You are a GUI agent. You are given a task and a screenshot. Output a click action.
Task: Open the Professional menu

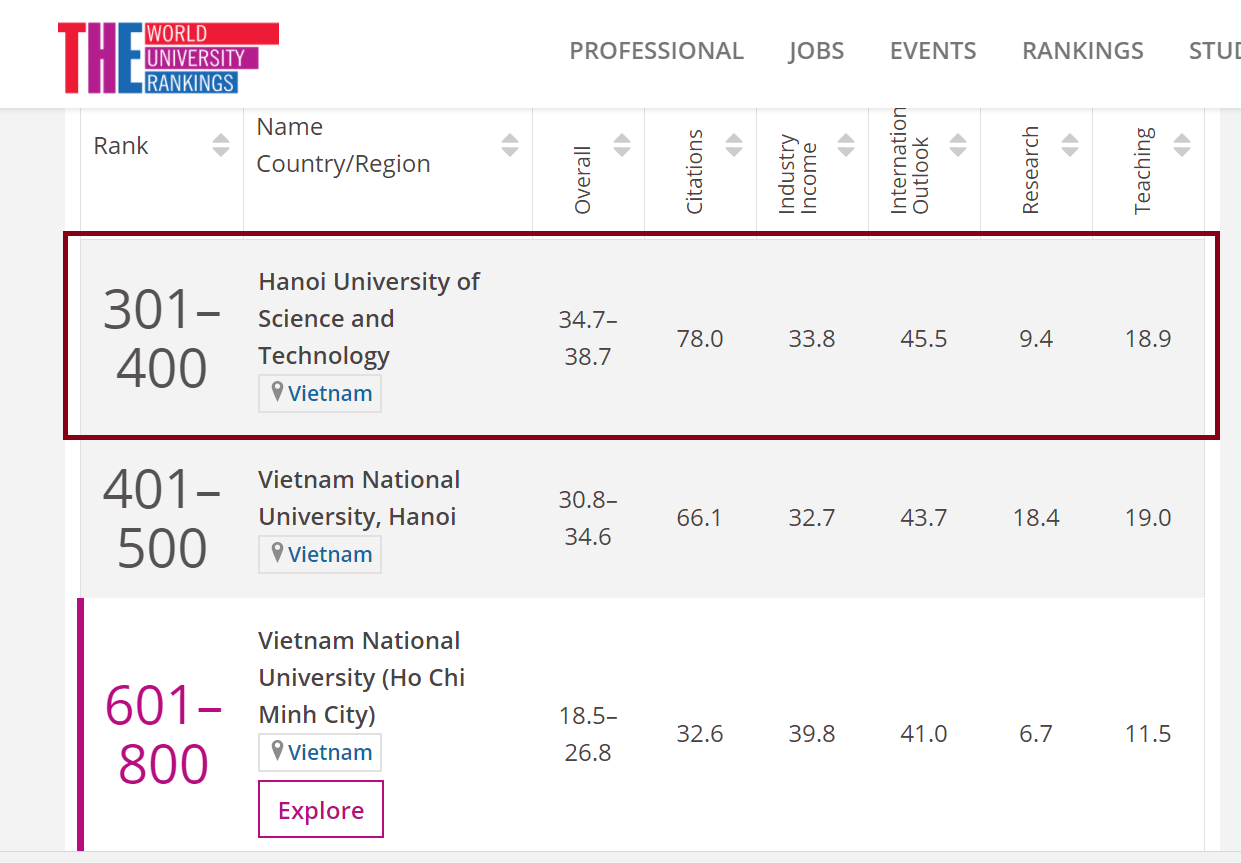(x=656, y=51)
